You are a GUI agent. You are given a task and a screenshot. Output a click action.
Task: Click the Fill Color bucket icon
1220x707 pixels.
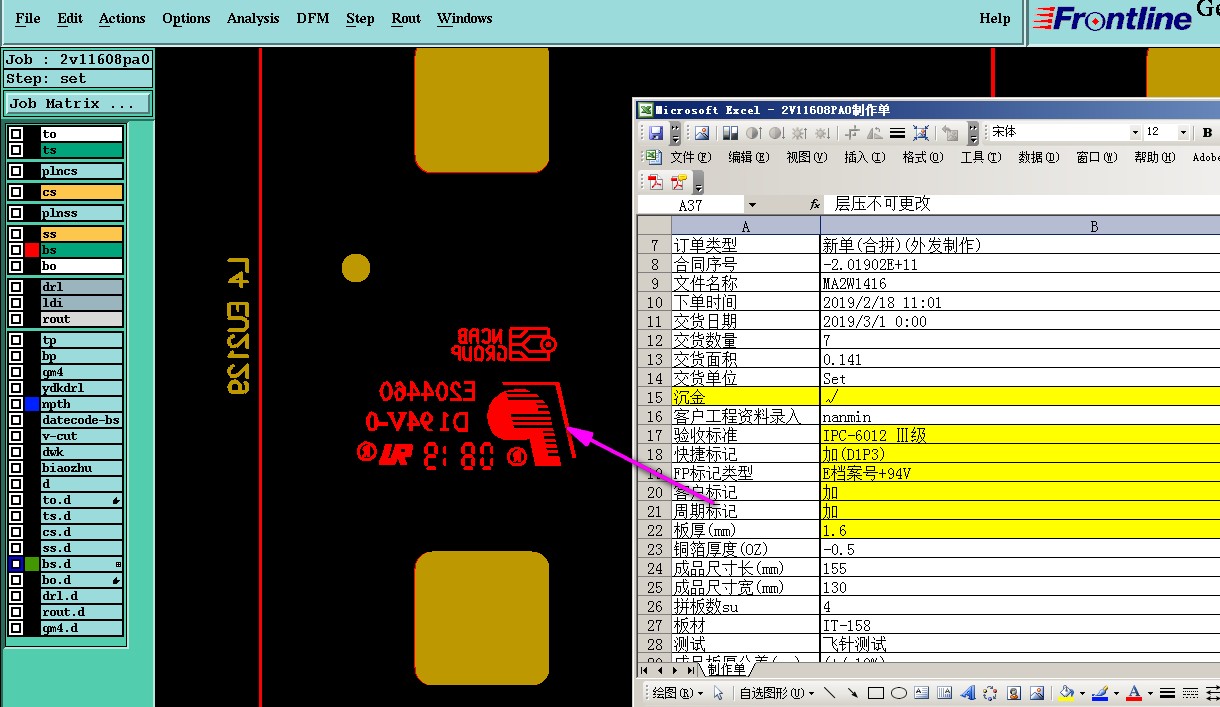coord(1065,693)
